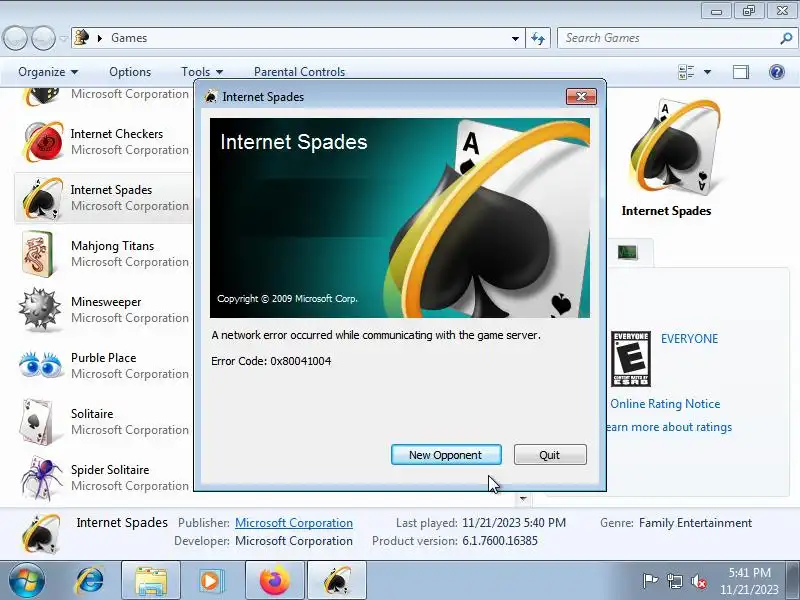This screenshot has width=800, height=600.
Task: Select Mahjong Titans text in list
Action: pyautogui.click(x=113, y=246)
